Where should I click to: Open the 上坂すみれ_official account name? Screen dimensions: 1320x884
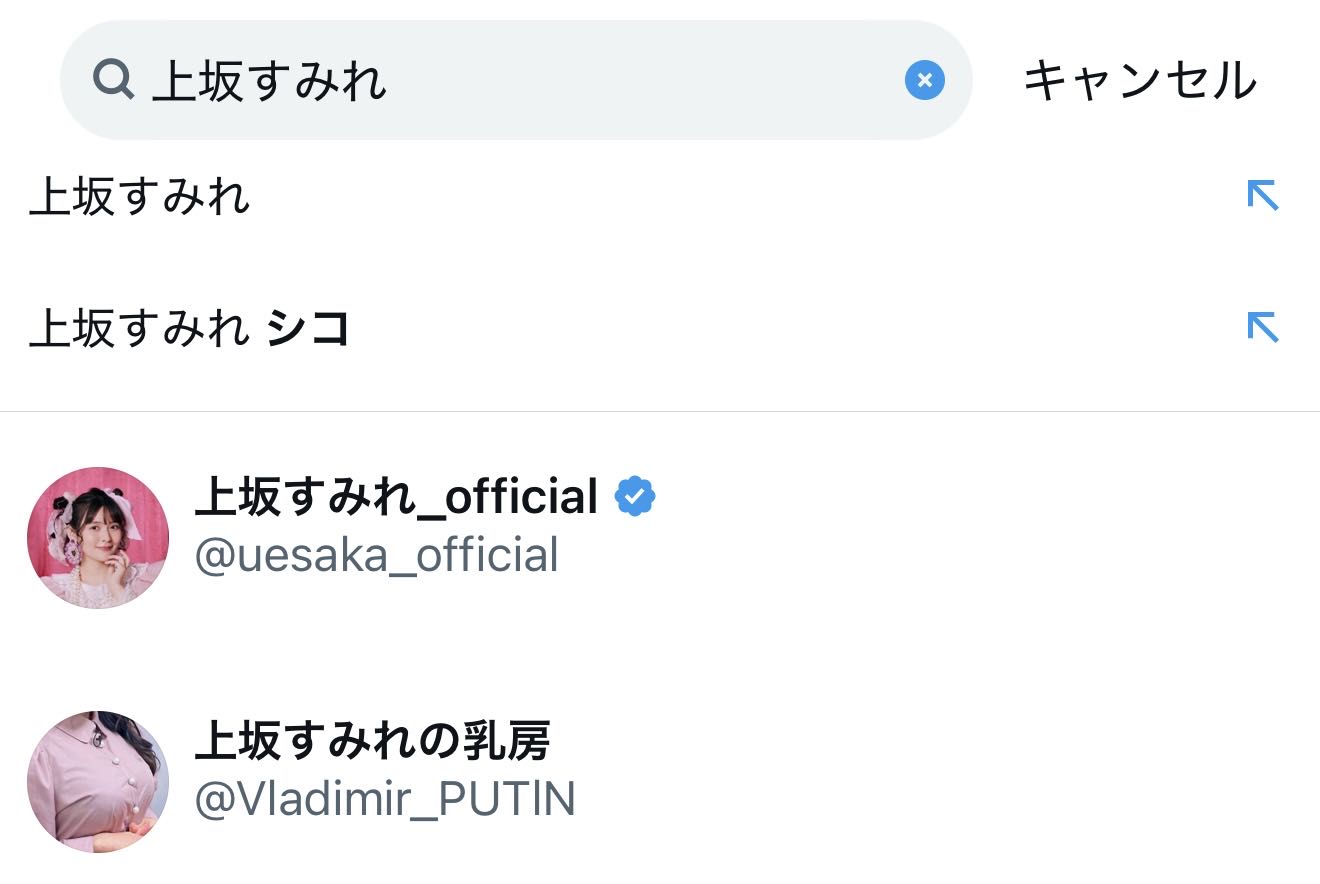[x=396, y=497]
